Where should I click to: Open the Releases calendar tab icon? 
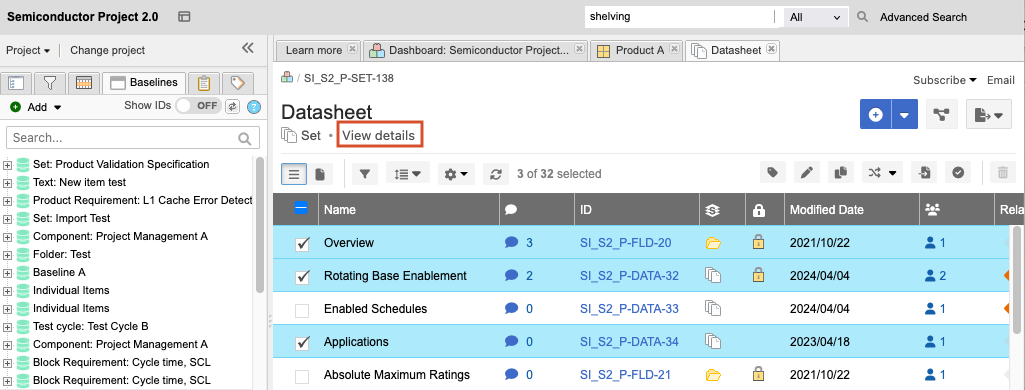(x=84, y=83)
